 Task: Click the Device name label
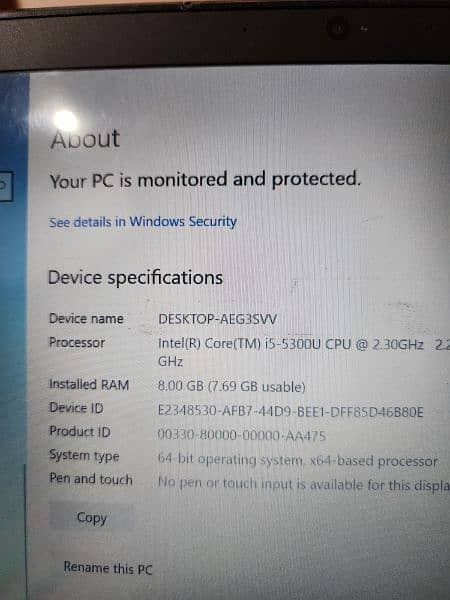click(x=86, y=319)
